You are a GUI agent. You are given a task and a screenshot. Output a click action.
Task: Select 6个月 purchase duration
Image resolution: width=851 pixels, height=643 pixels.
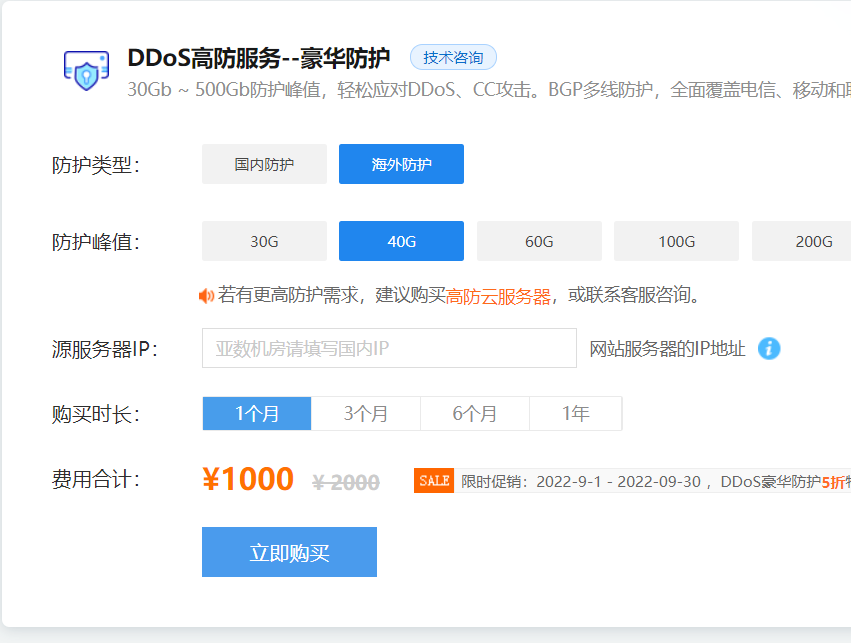475,414
